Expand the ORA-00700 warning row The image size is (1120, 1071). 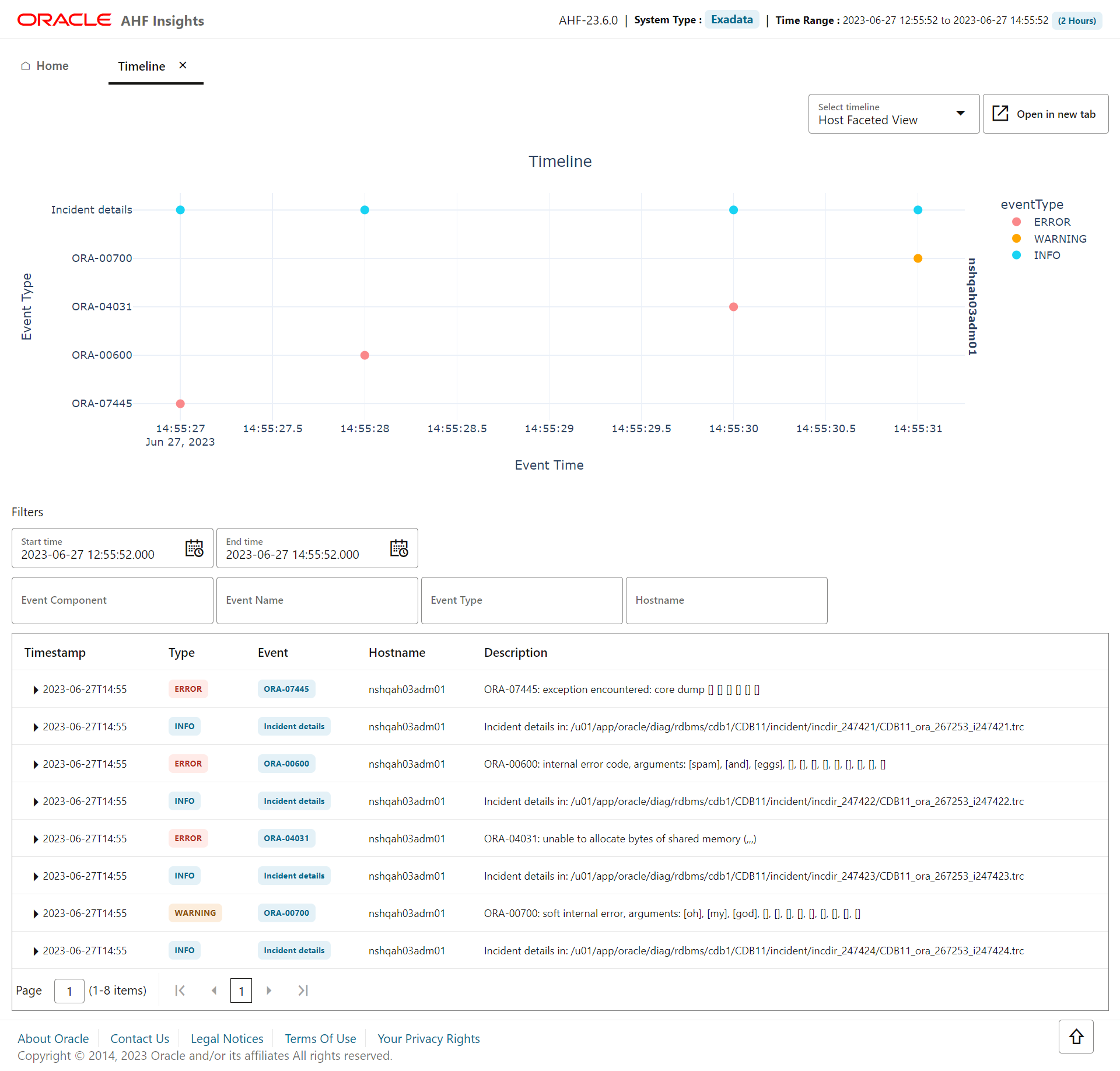point(36,914)
